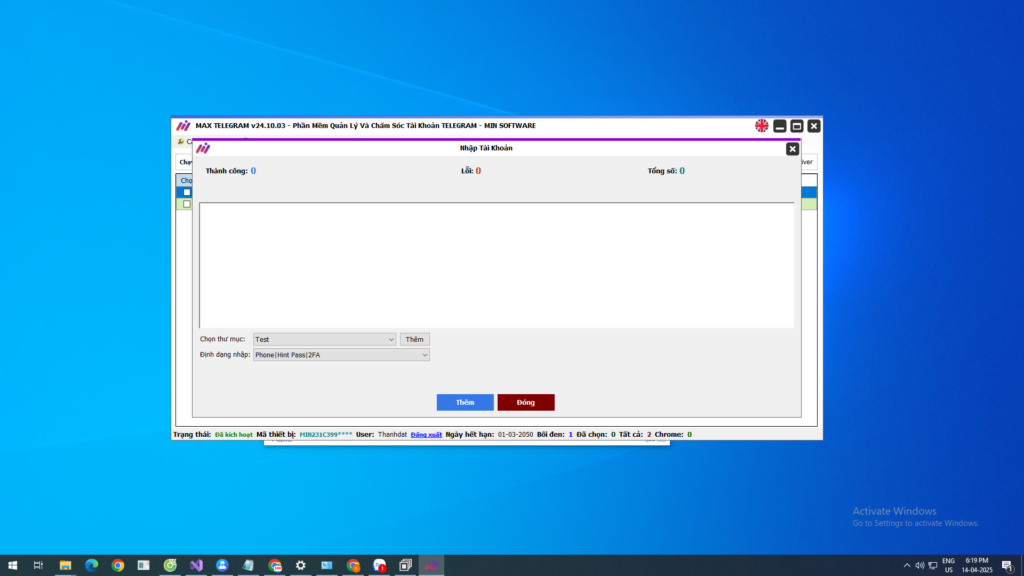Show hidden system tray icons

[907, 565]
